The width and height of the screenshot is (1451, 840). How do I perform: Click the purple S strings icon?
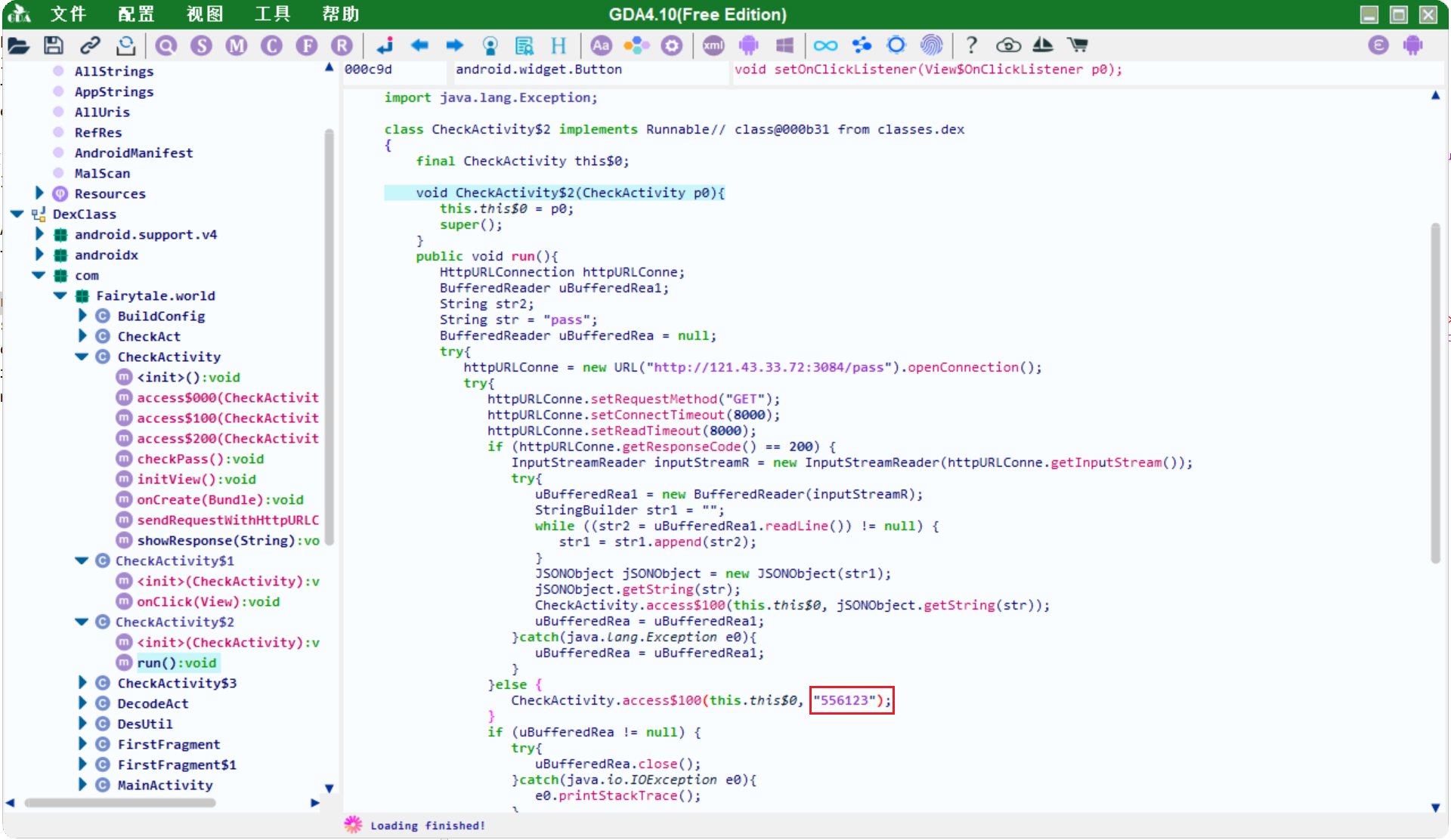pyautogui.click(x=201, y=45)
